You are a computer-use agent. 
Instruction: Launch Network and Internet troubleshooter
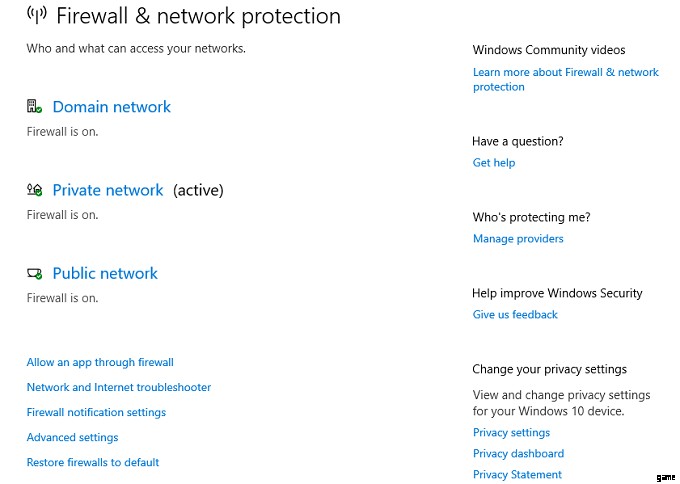(119, 387)
